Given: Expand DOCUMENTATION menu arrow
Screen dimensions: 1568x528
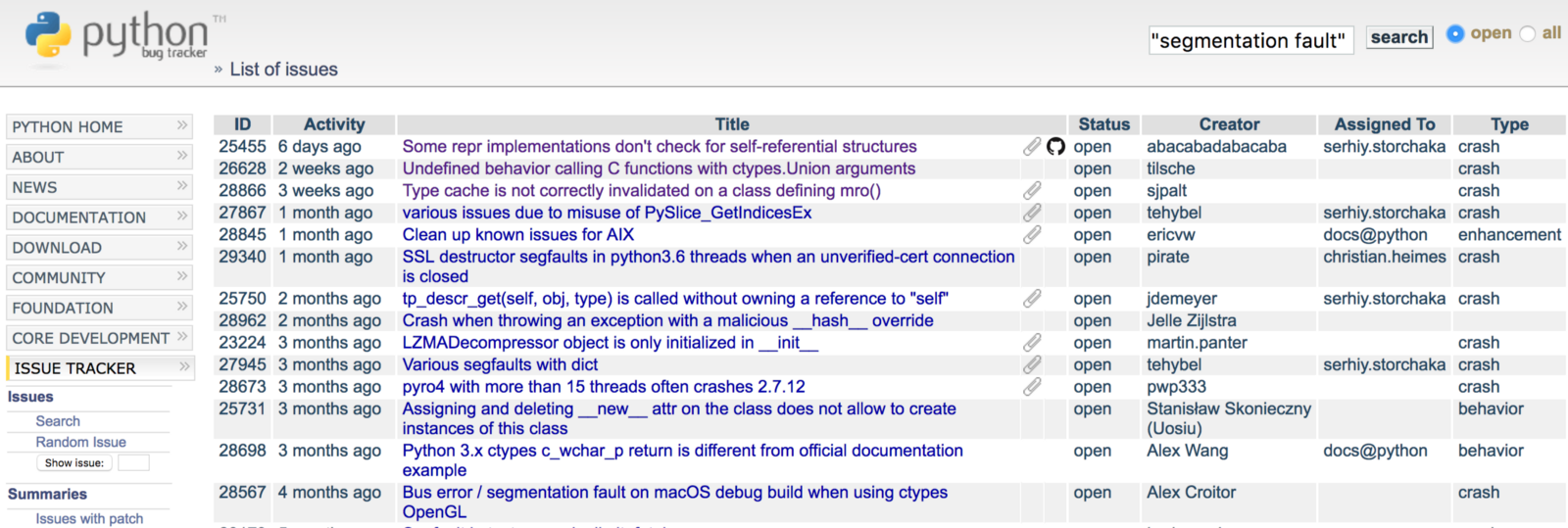Looking at the screenshot, I should pos(182,216).
